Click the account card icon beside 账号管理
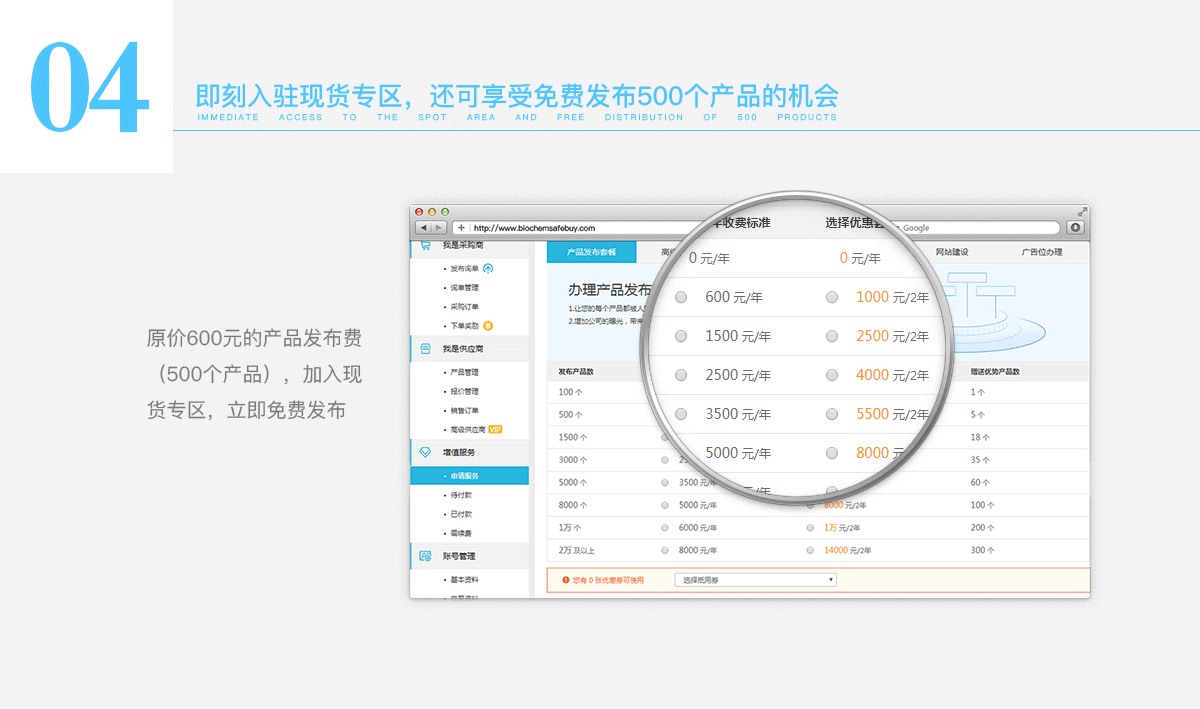Viewport: 1200px width, 709px height. click(425, 556)
